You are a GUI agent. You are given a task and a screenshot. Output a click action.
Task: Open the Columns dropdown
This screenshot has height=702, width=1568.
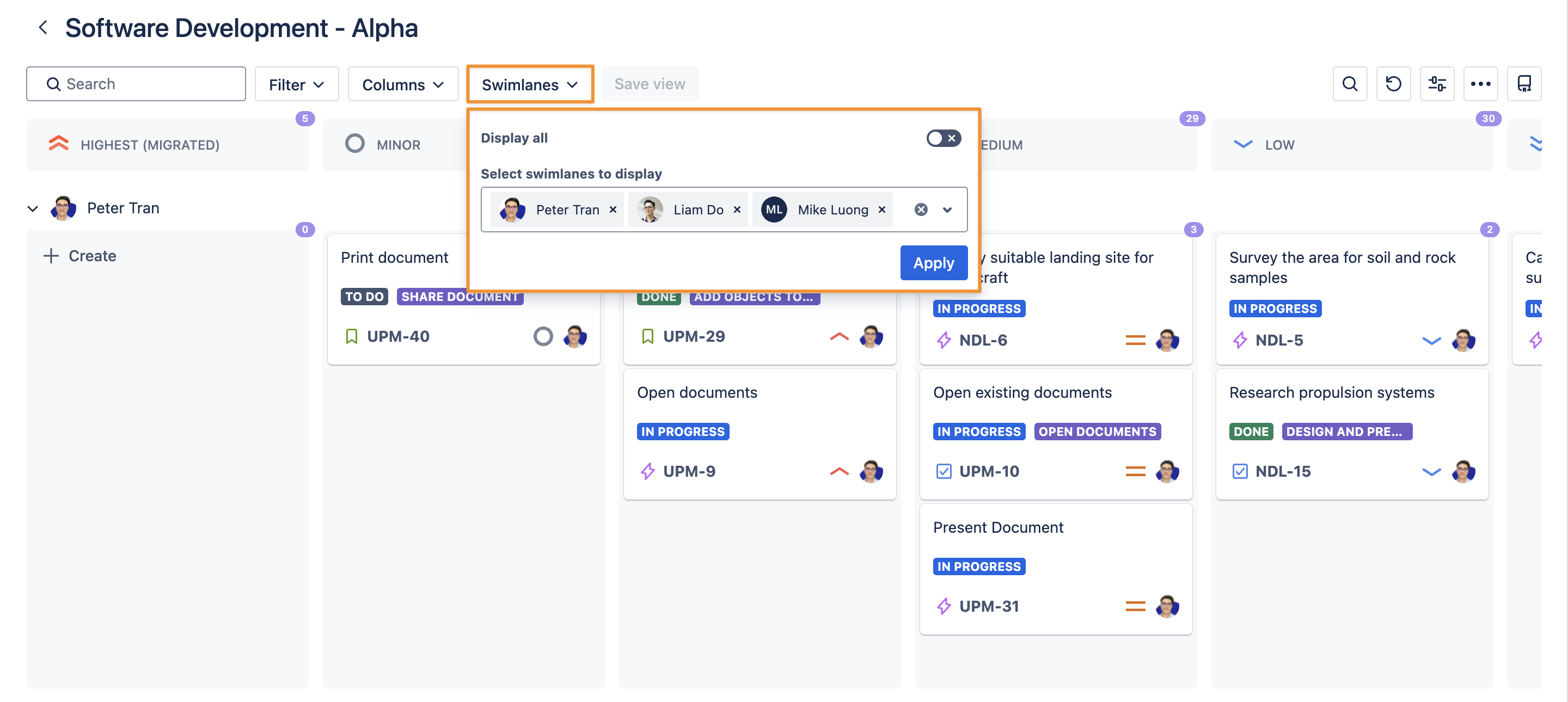(x=402, y=84)
